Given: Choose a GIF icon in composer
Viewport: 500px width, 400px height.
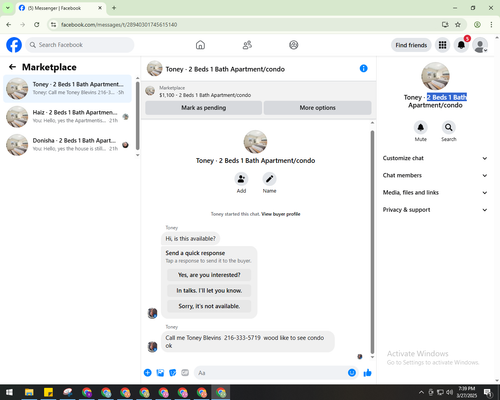Looking at the screenshot, I should pos(185,373).
